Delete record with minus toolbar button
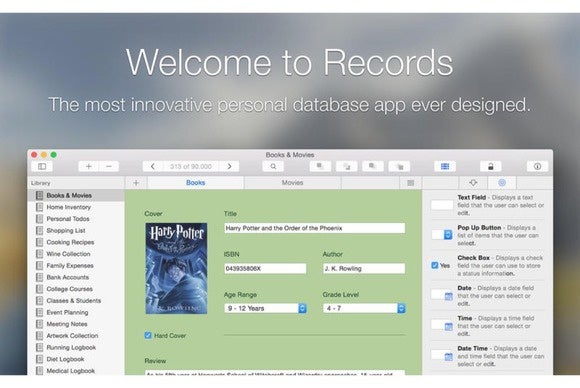This screenshot has width=580, height=388. click(109, 166)
